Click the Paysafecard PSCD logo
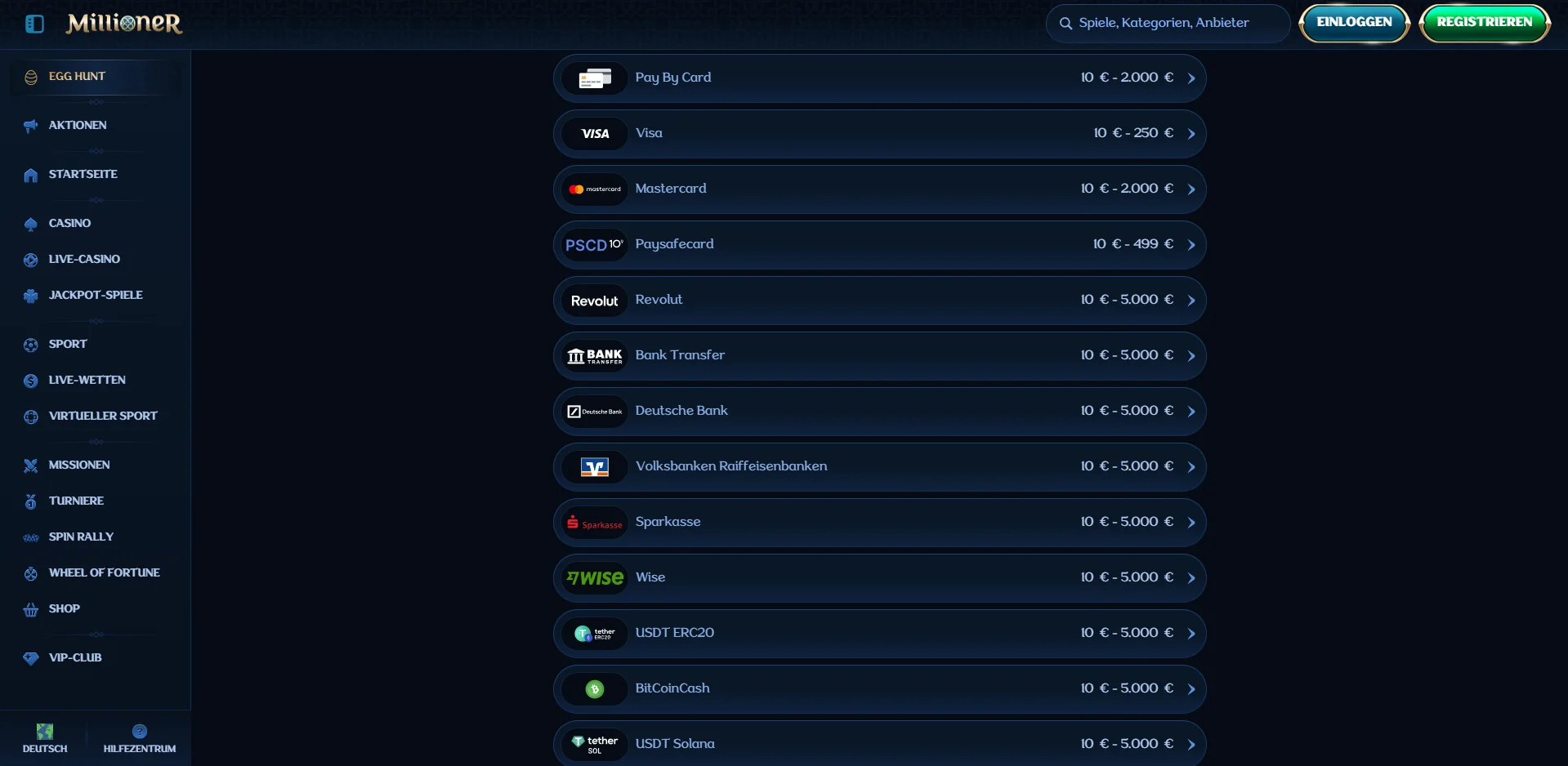This screenshot has width=1568, height=766. (x=595, y=245)
